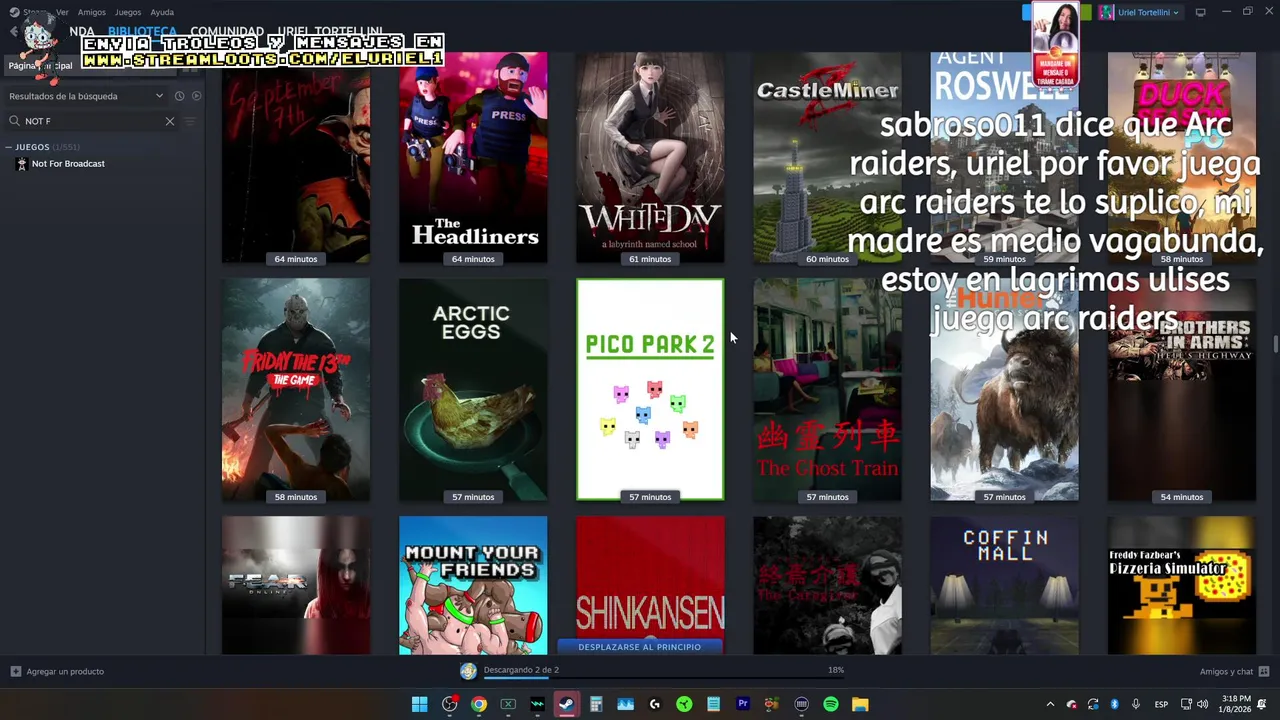Click the download manager icon at bottom
Image resolution: width=1280 pixels, height=720 pixels.
[468, 671]
